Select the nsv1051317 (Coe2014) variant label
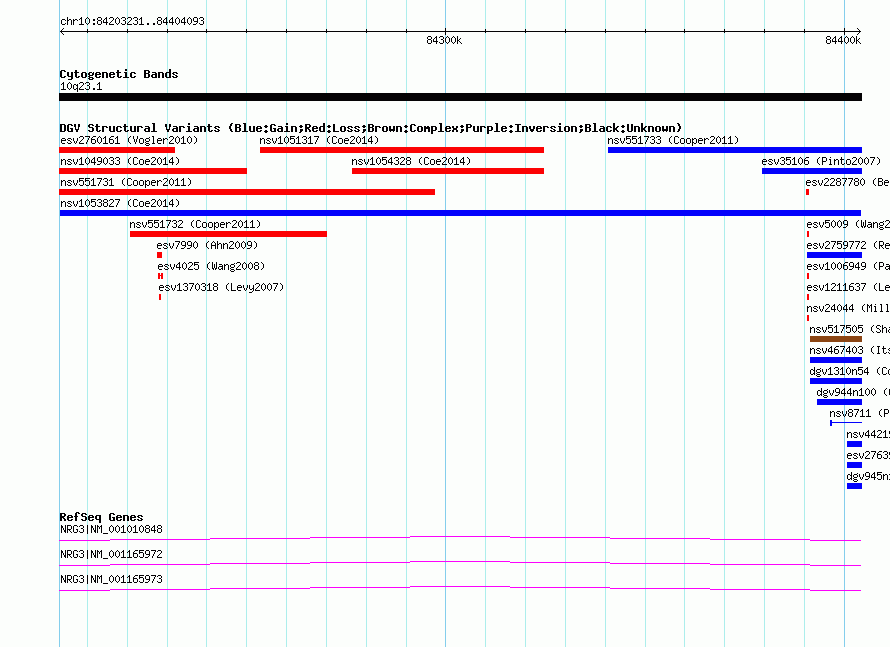The width and height of the screenshot is (890, 647). click(319, 140)
